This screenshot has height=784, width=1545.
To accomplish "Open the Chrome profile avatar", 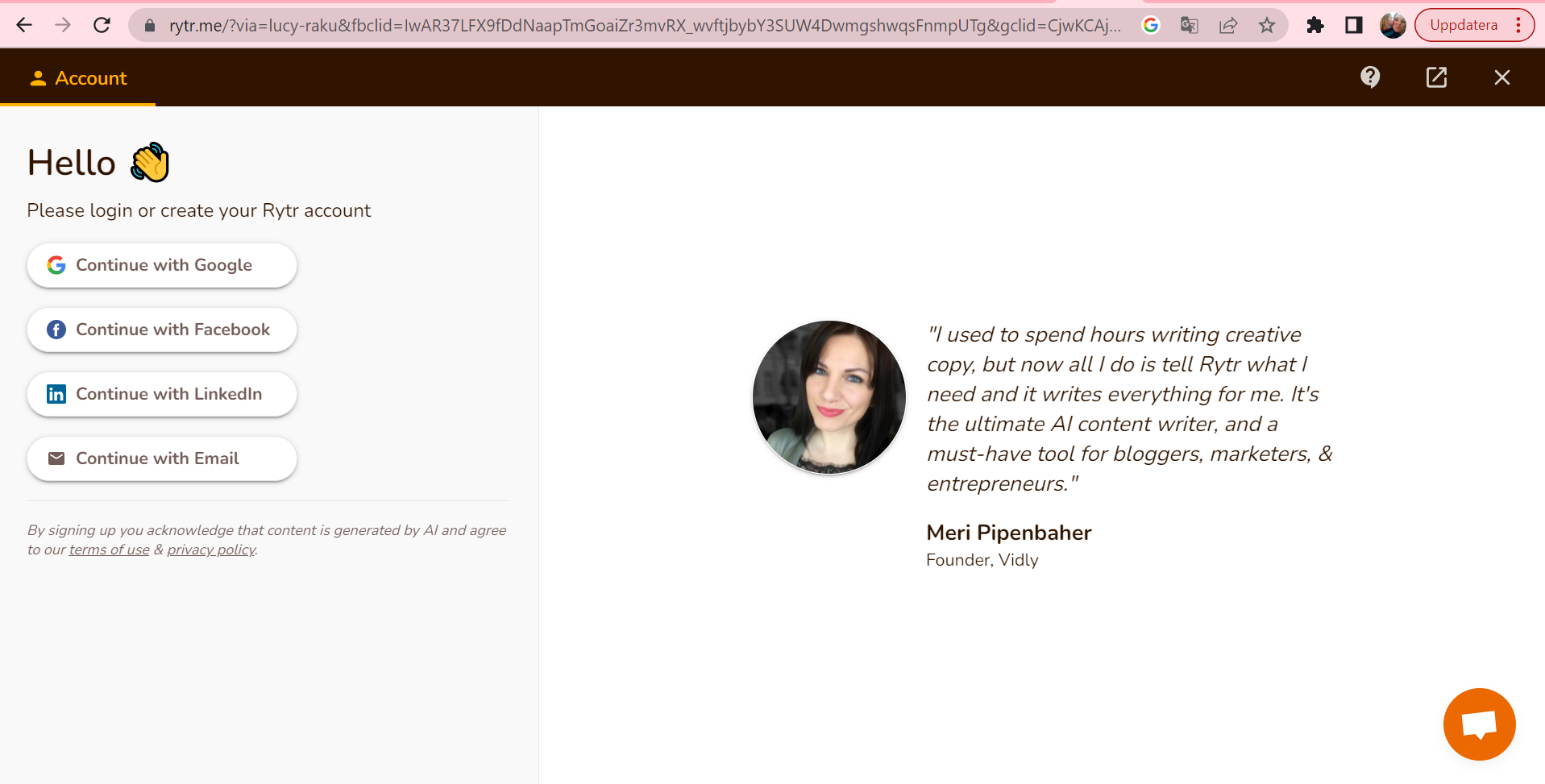I will (1393, 26).
